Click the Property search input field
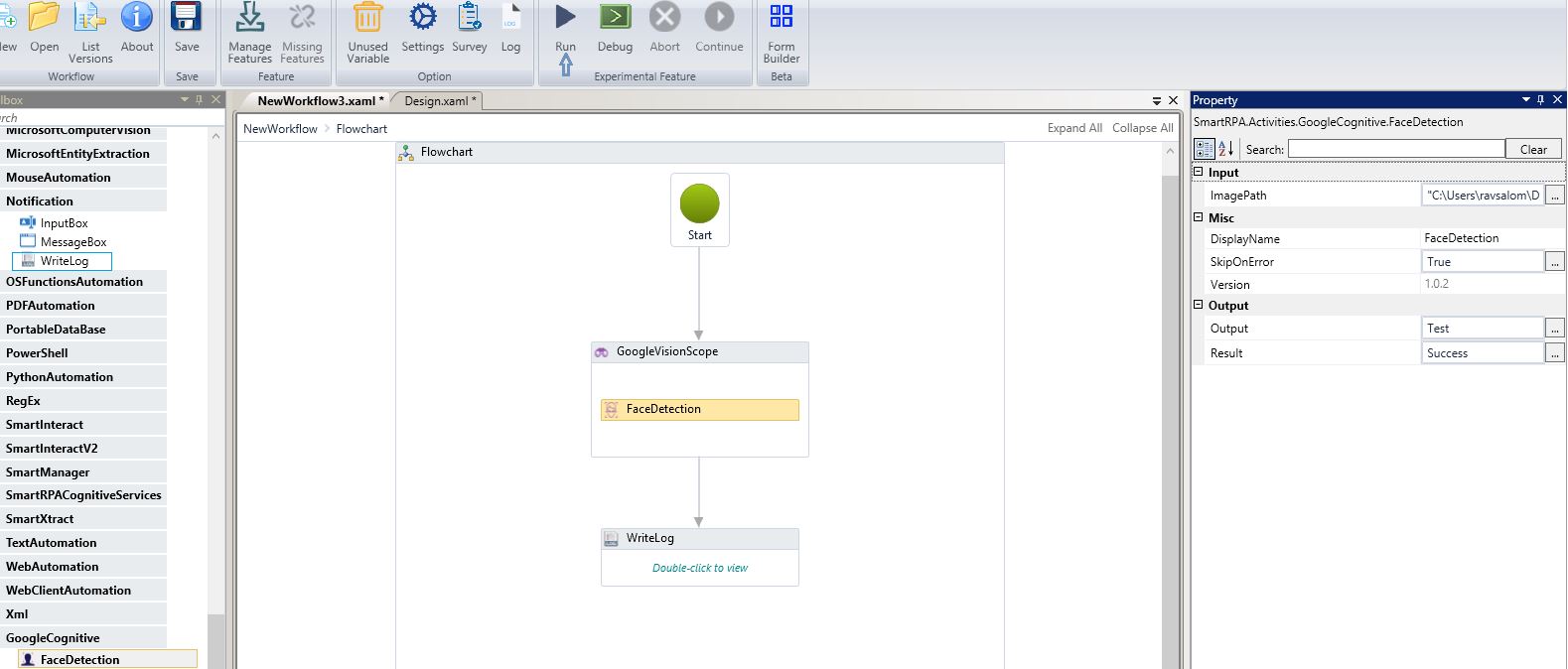 1395,149
